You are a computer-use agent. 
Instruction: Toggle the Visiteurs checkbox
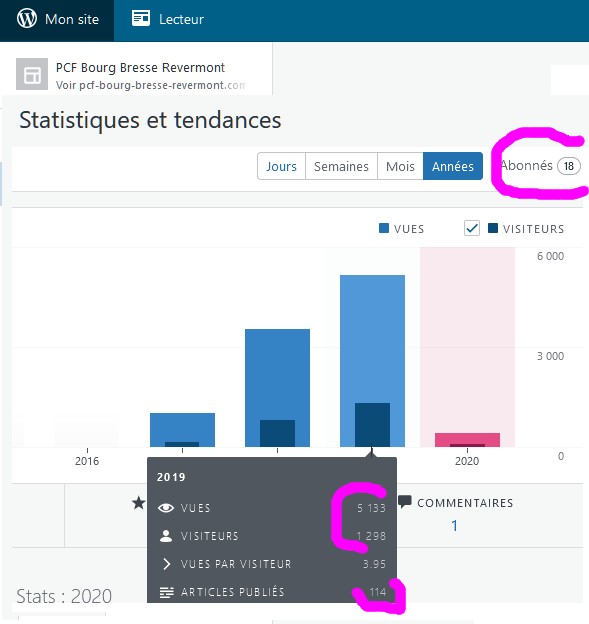coord(472,228)
